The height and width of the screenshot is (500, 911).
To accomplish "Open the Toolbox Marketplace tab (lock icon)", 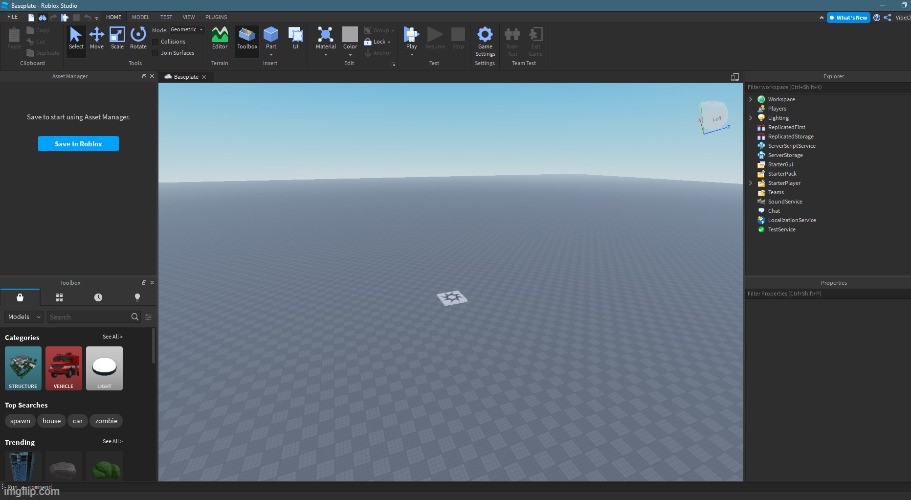I will pyautogui.click(x=20, y=297).
